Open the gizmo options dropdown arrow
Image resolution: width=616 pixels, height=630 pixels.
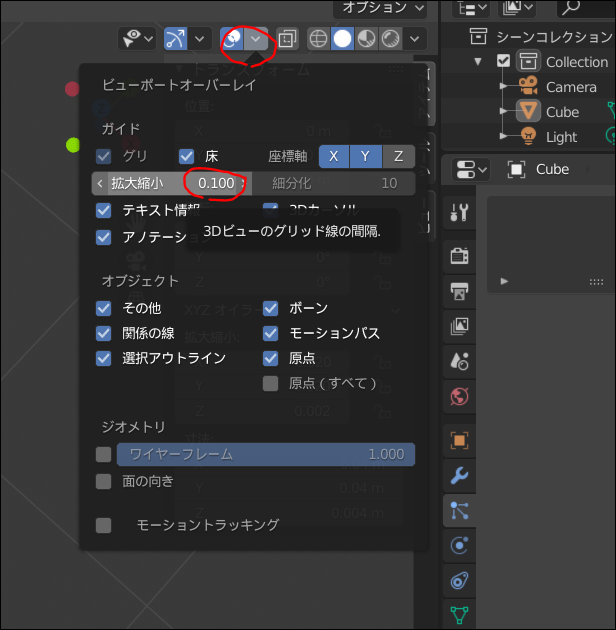click(x=199, y=39)
